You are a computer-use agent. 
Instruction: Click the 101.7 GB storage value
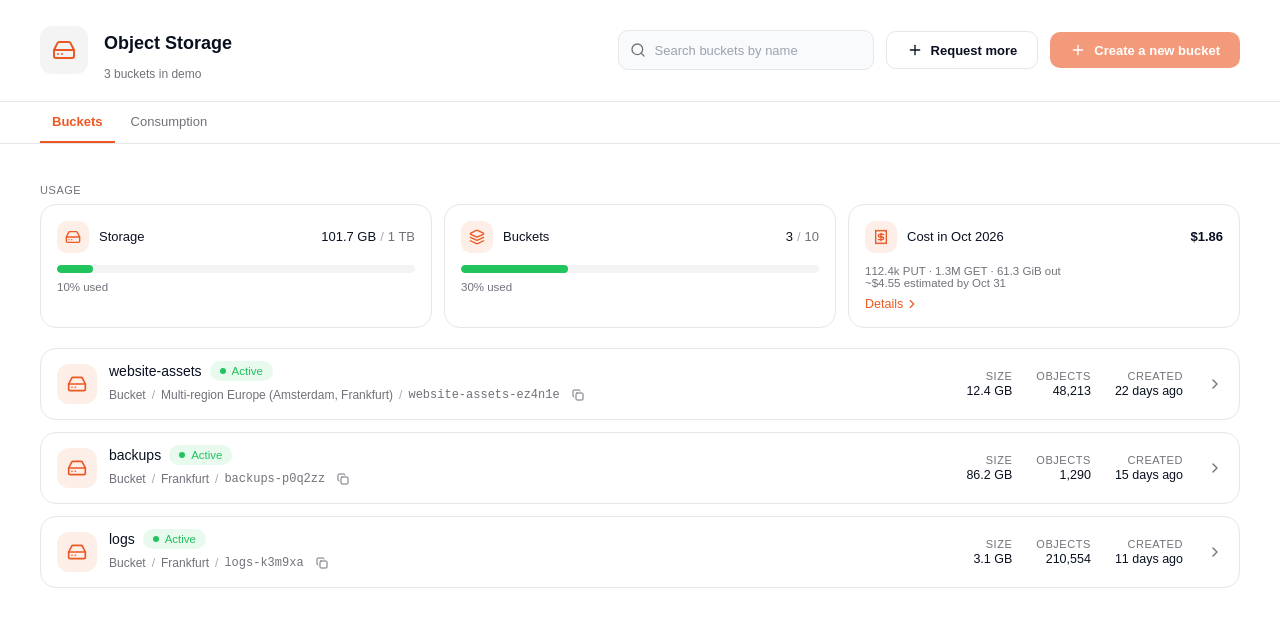coord(348,237)
